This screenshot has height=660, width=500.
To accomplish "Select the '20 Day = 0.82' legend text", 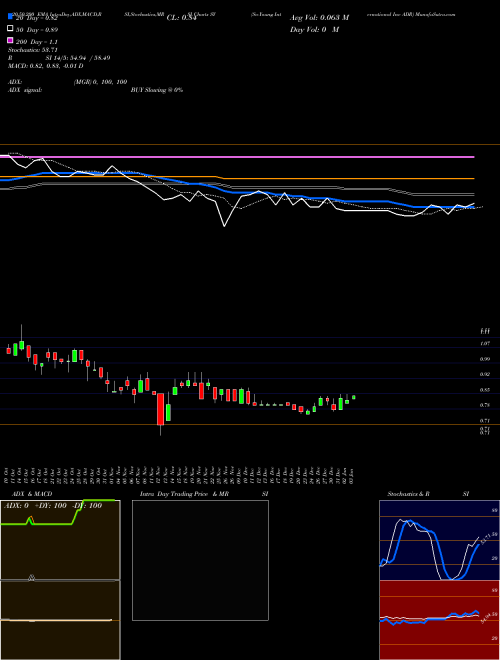I will (36, 18).
